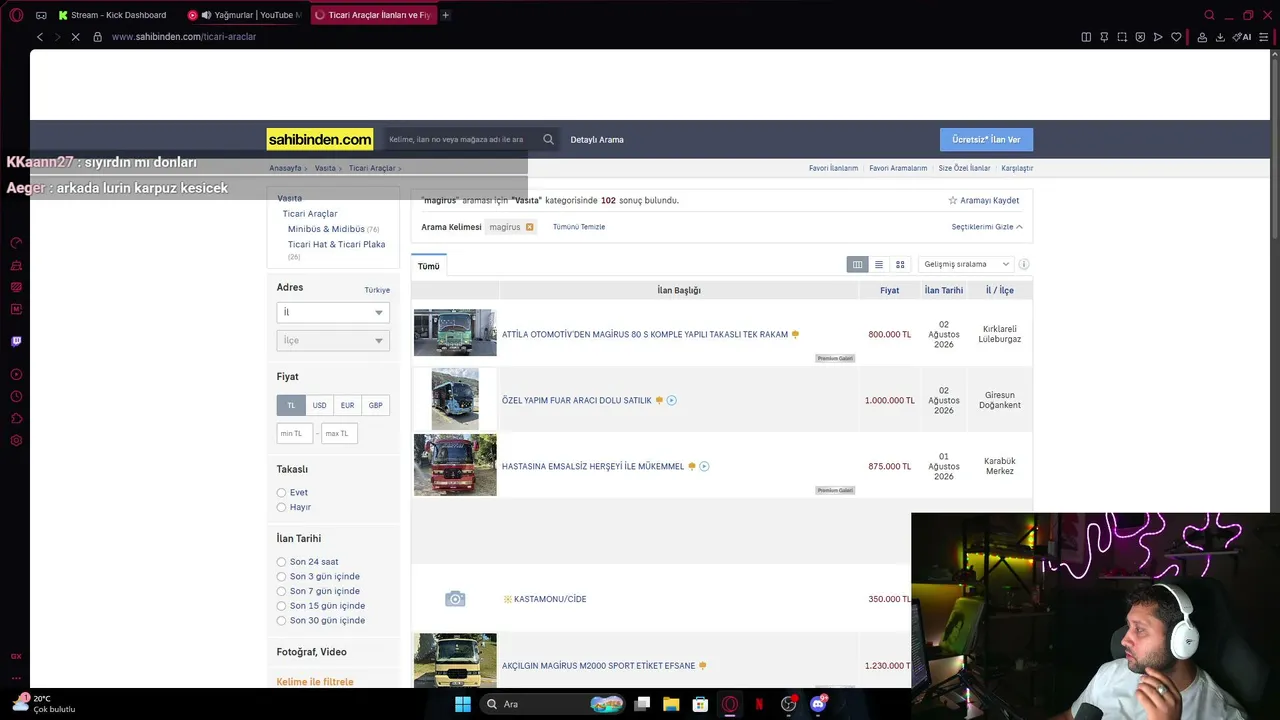Sort listings by İl / İlçe column
1280x720 pixels.
[1000, 290]
